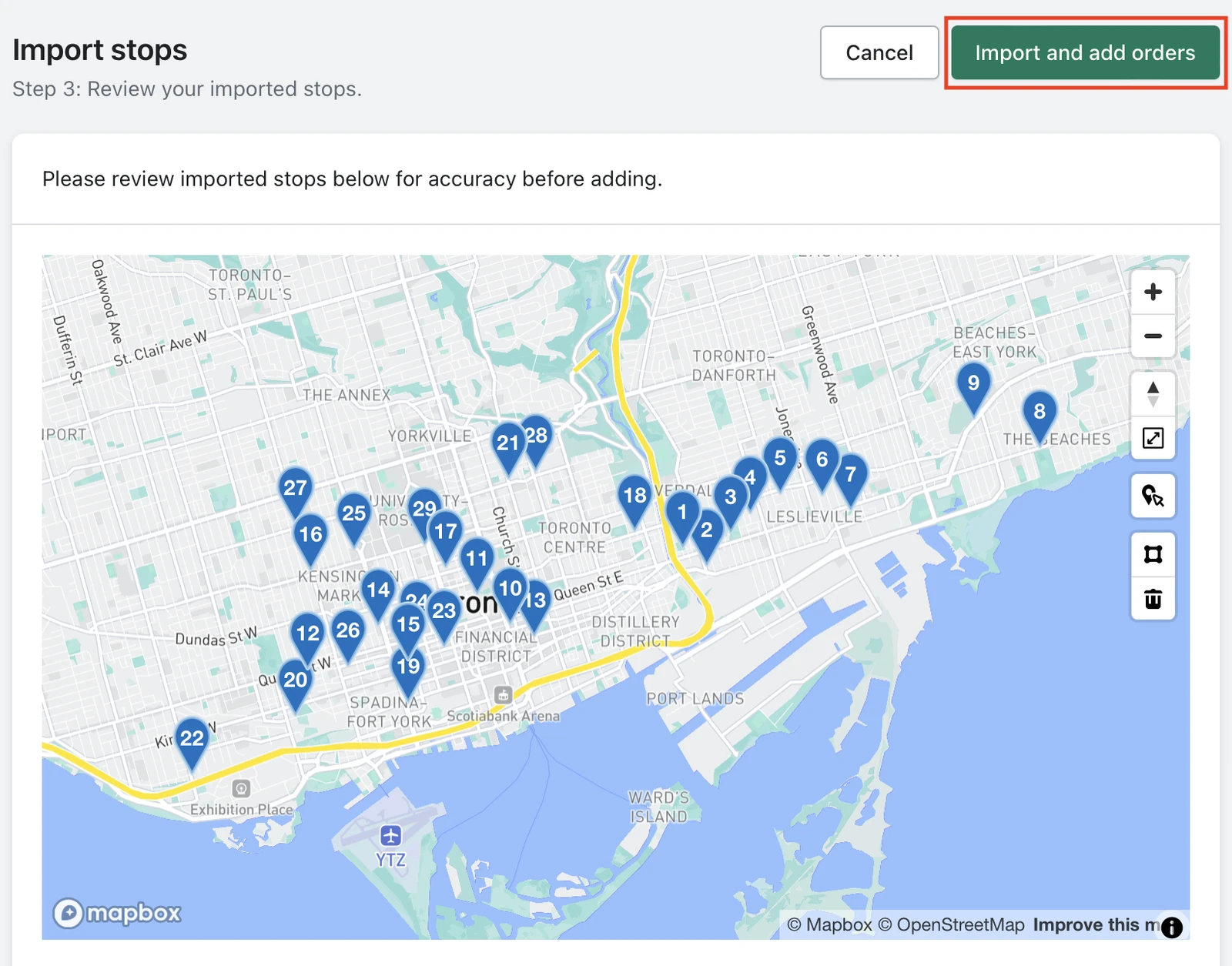Click the WARD'S ISLAND map label
The image size is (1232, 966).
point(658,807)
